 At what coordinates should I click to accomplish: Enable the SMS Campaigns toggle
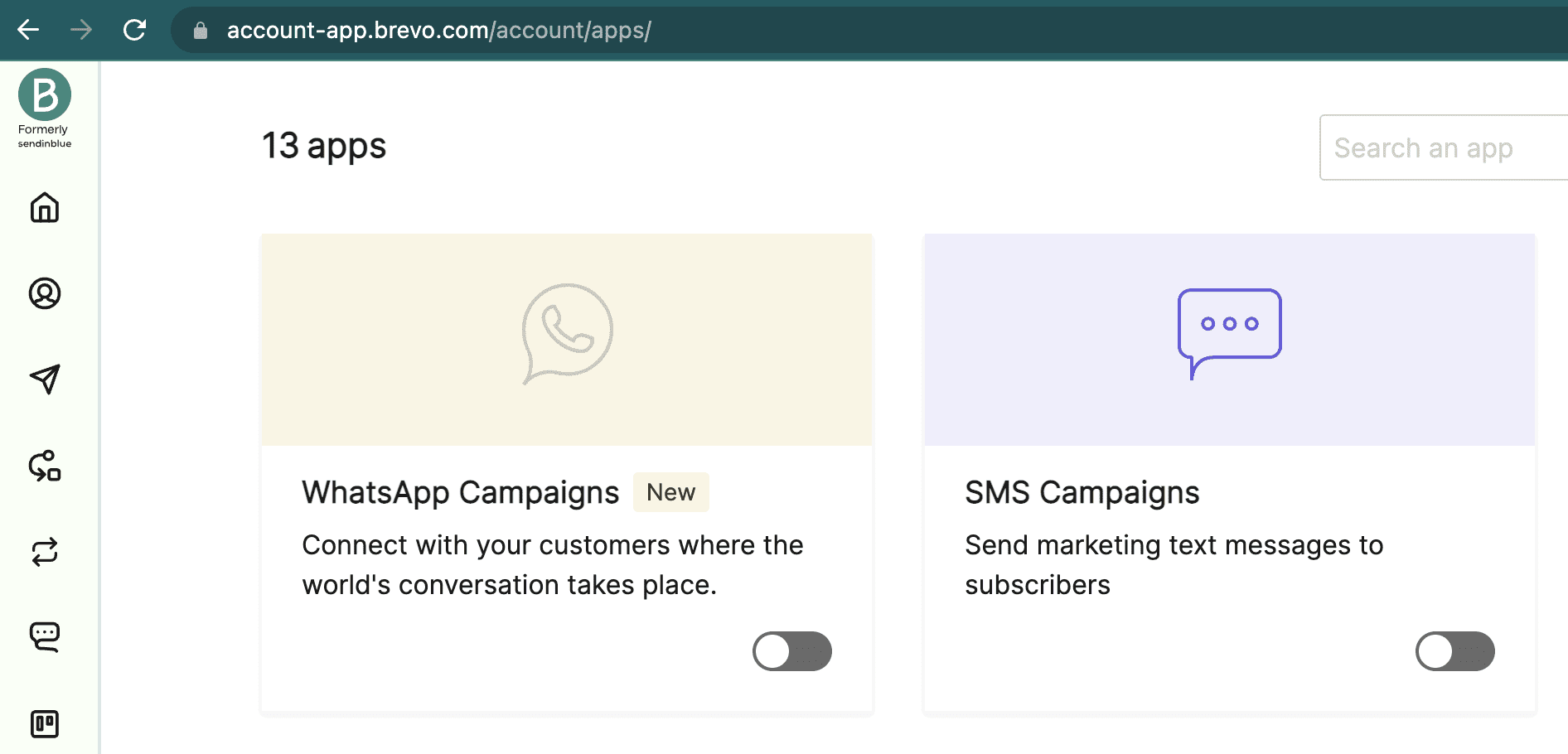pos(1454,651)
